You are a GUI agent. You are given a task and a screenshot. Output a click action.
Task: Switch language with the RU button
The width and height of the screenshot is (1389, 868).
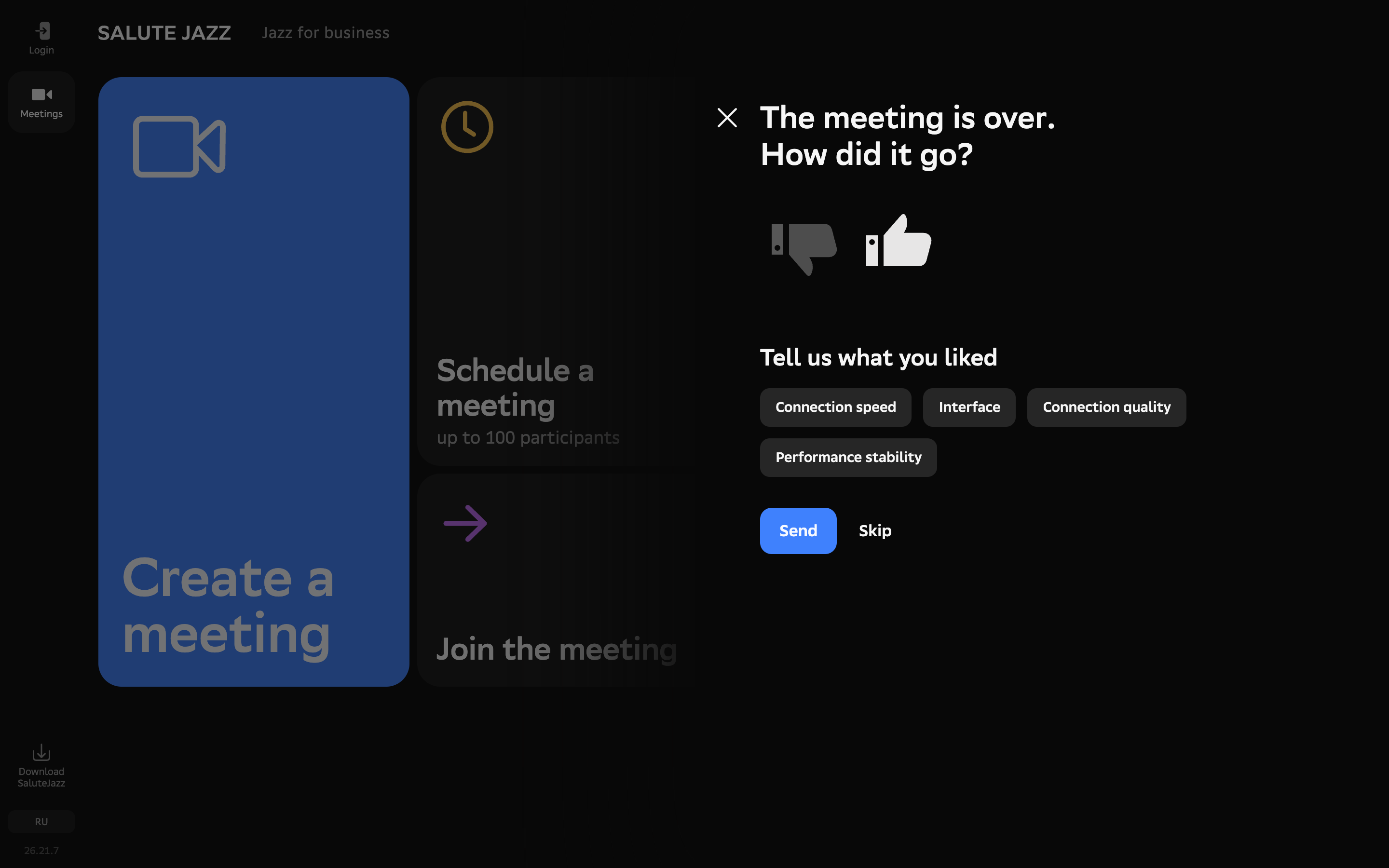point(41,822)
